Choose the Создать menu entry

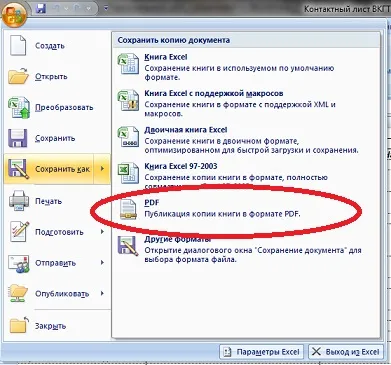[50, 46]
